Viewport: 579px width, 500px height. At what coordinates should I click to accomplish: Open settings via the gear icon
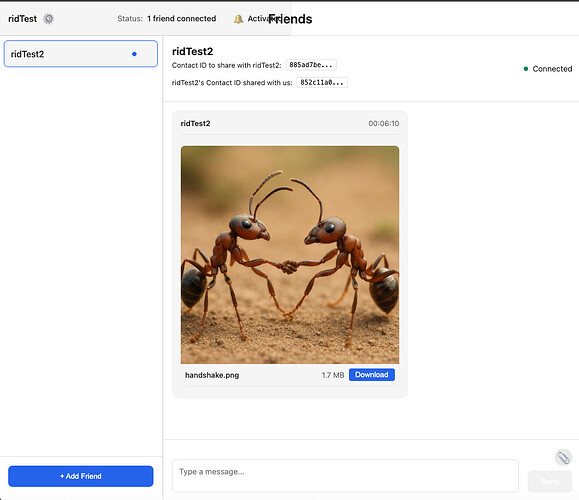point(48,18)
